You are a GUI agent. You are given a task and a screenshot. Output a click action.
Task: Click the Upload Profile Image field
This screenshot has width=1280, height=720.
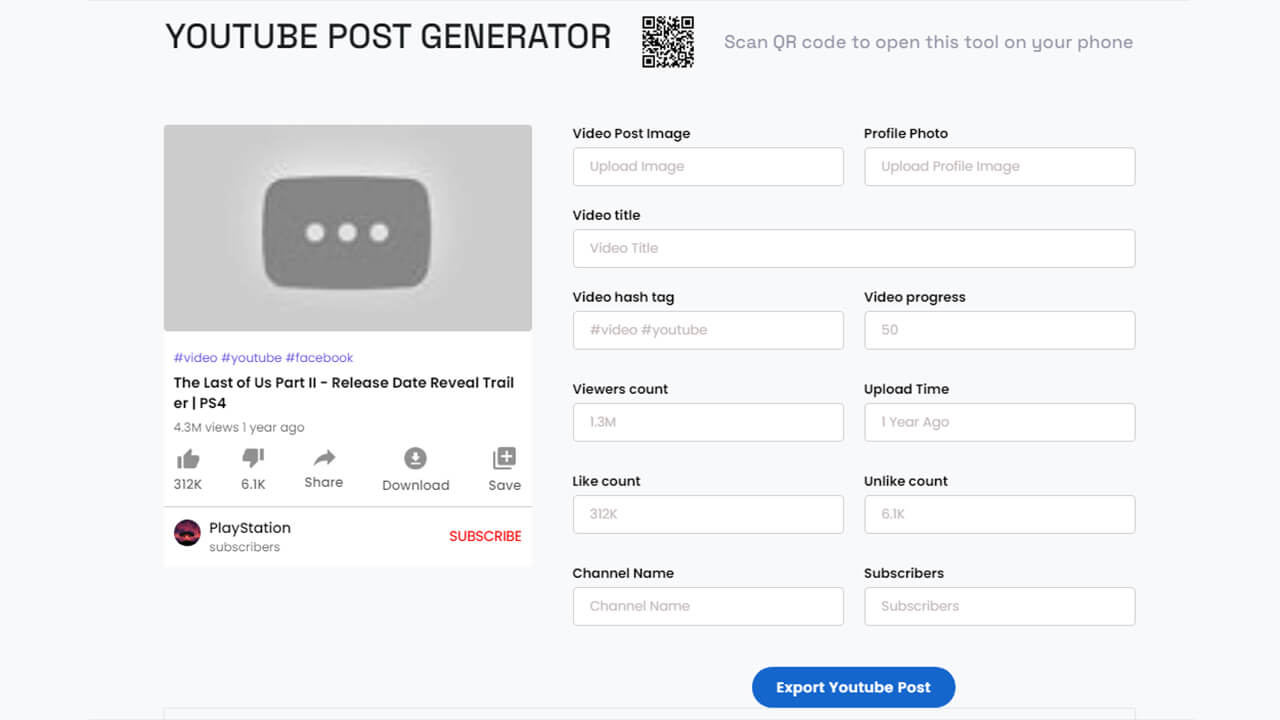pyautogui.click(x=999, y=166)
